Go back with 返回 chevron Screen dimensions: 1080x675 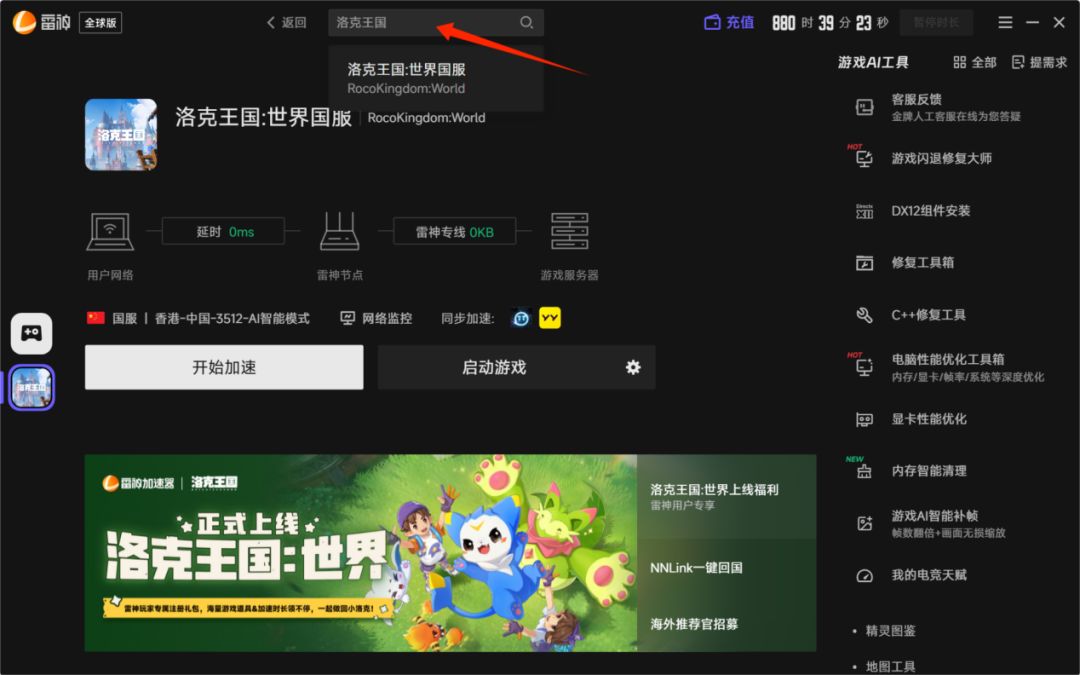click(x=287, y=23)
